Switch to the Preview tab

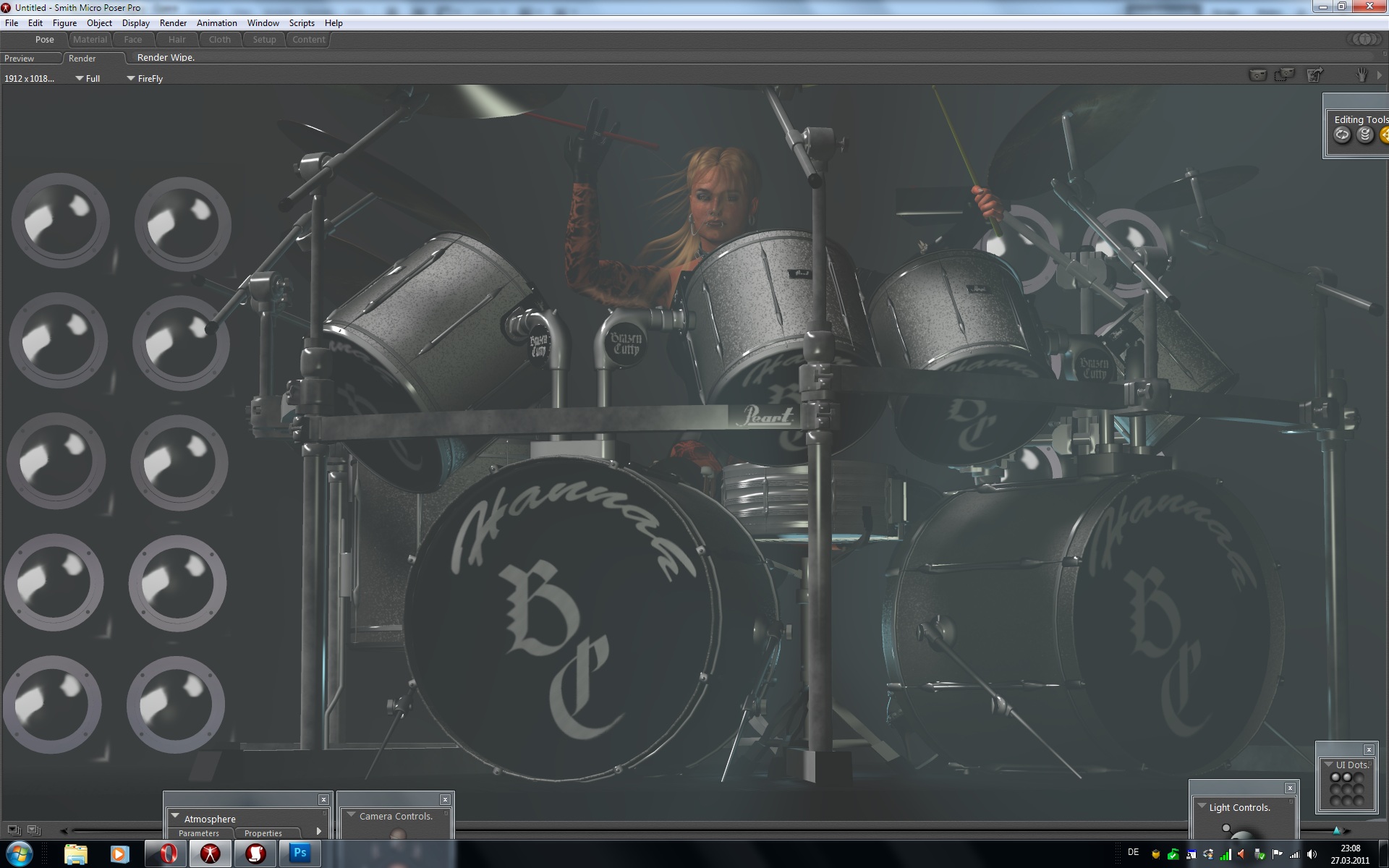click(20, 59)
